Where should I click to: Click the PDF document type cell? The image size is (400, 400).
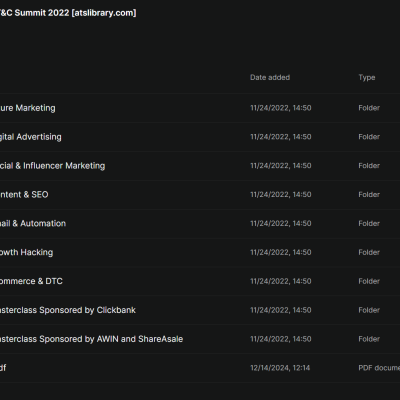click(379, 368)
